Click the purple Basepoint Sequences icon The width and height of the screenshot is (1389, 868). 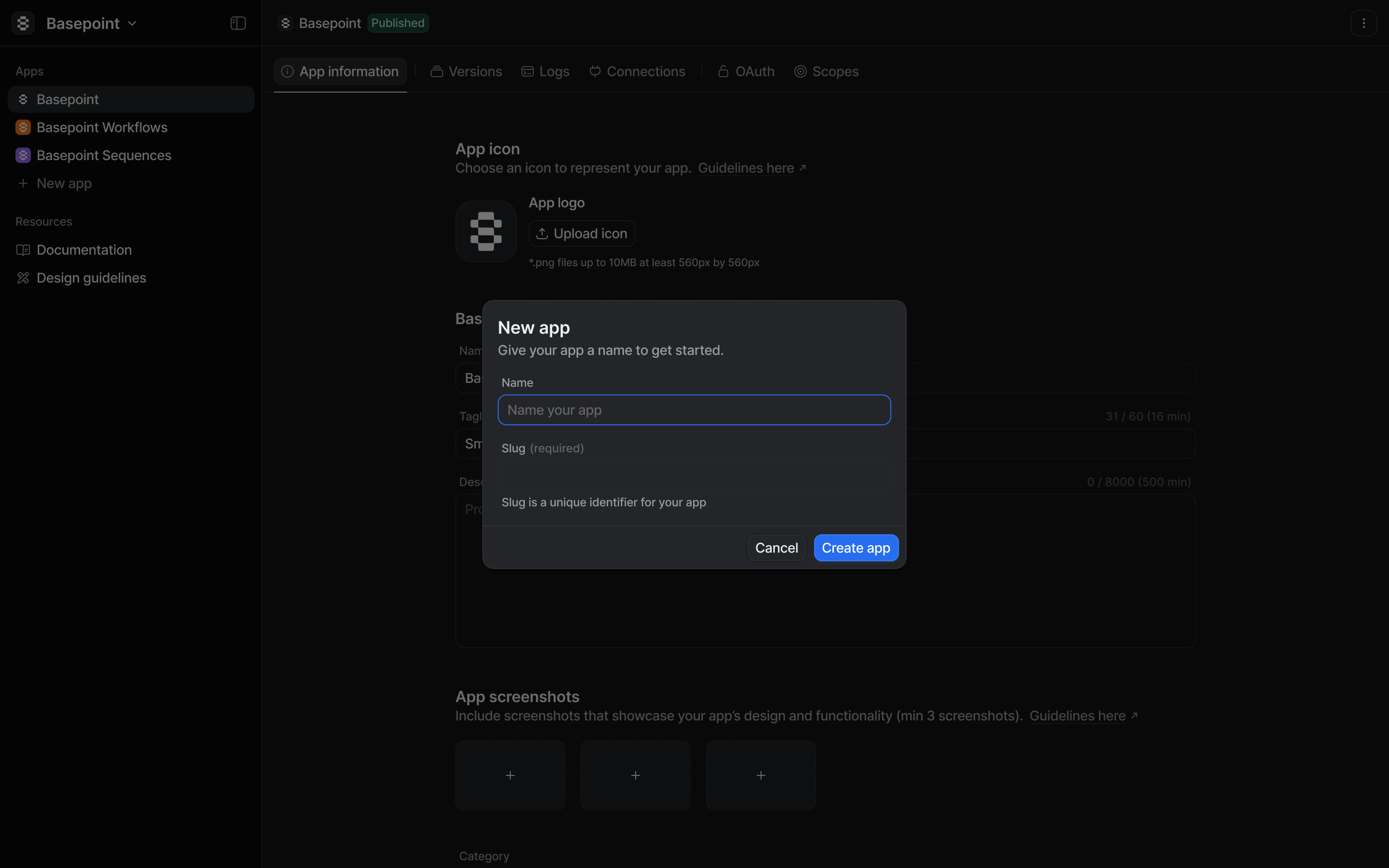point(23,156)
